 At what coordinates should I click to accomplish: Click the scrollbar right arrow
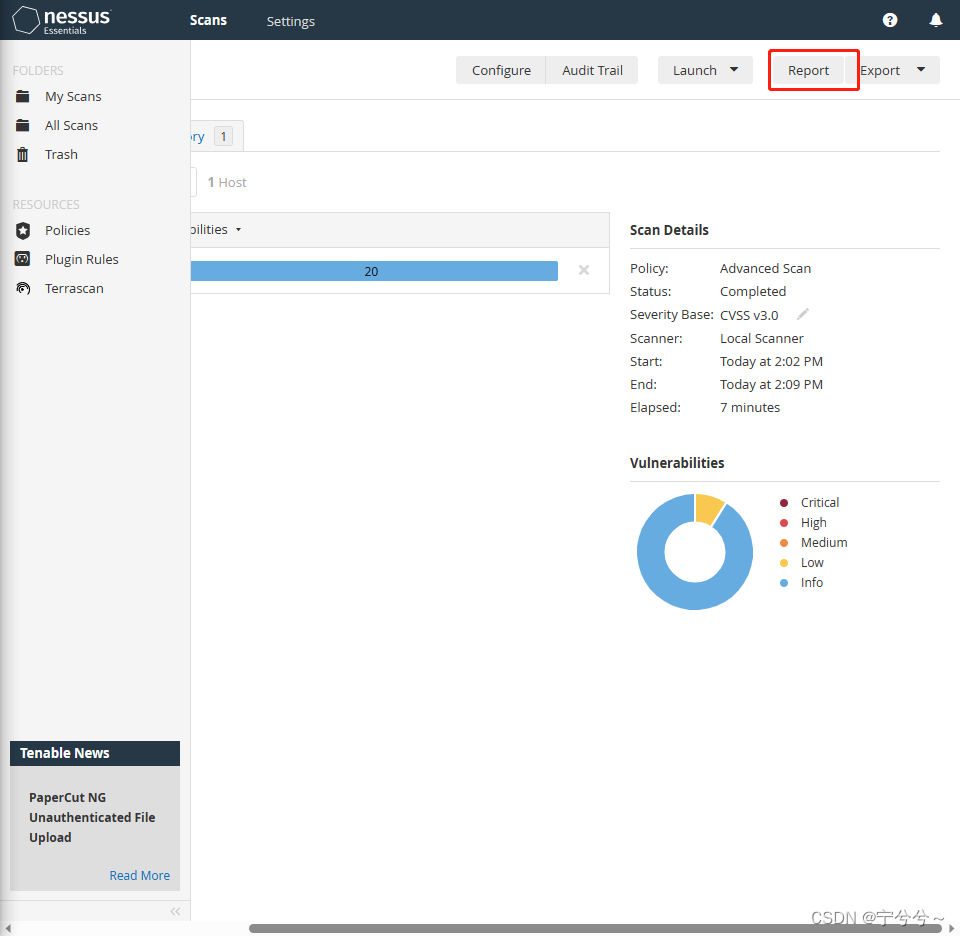point(951,929)
